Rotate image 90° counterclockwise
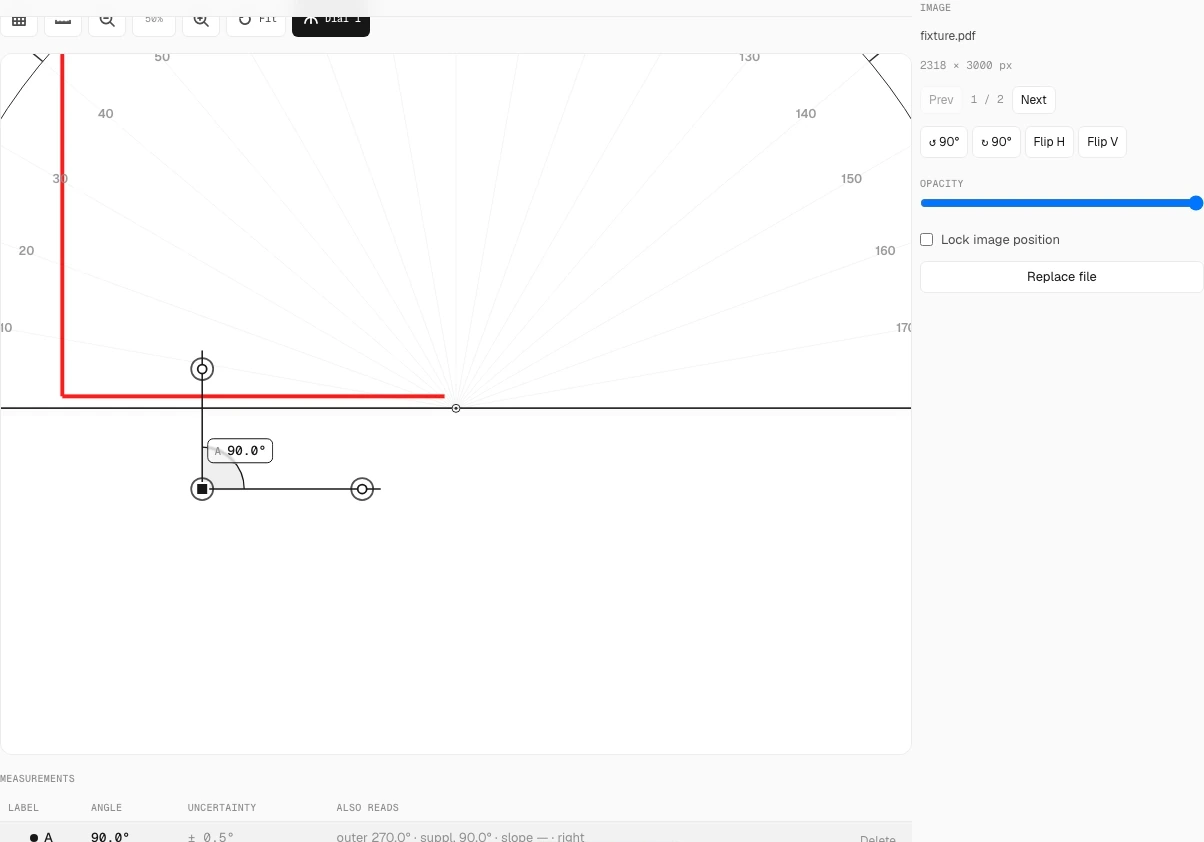 pyautogui.click(x=944, y=142)
